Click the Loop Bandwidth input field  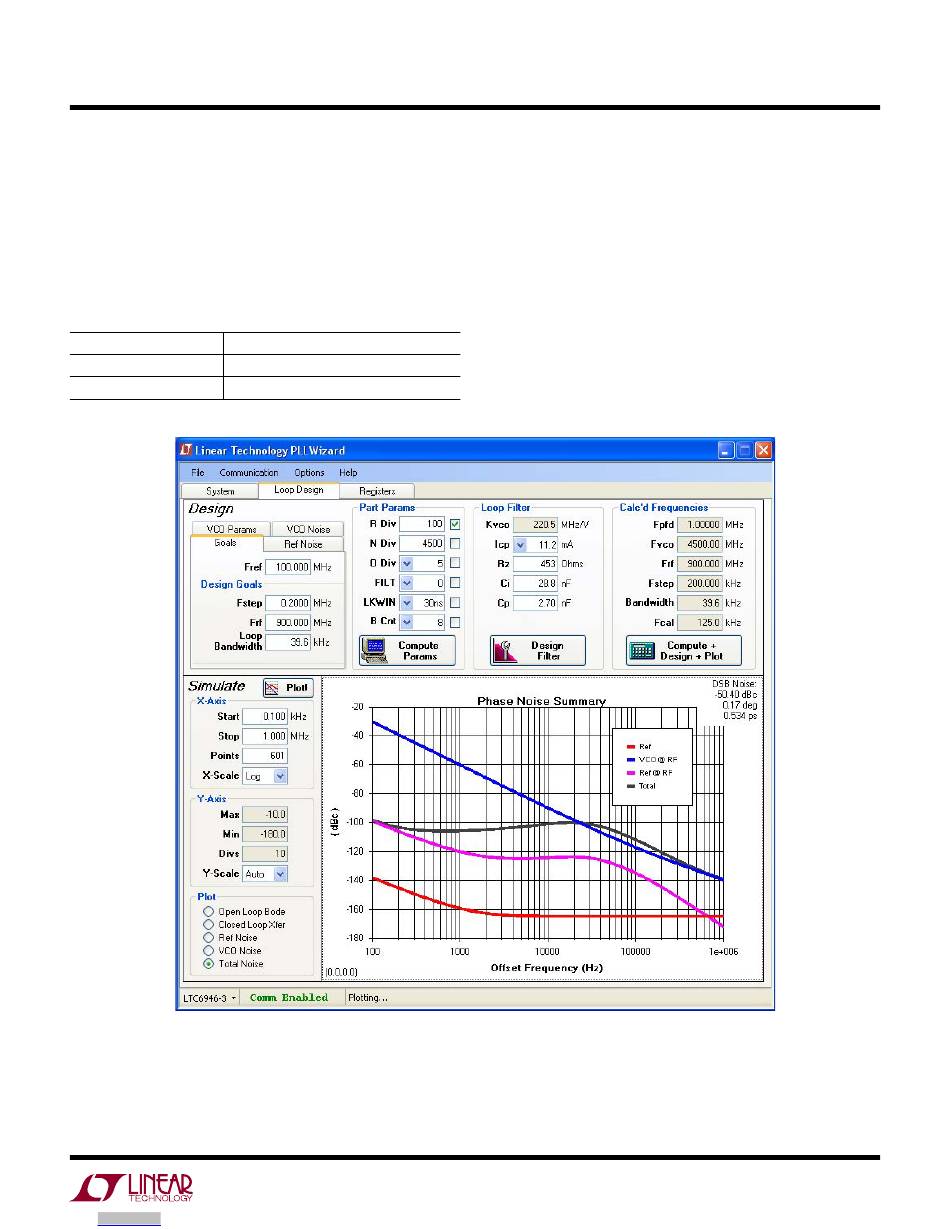pyautogui.click(x=288, y=643)
